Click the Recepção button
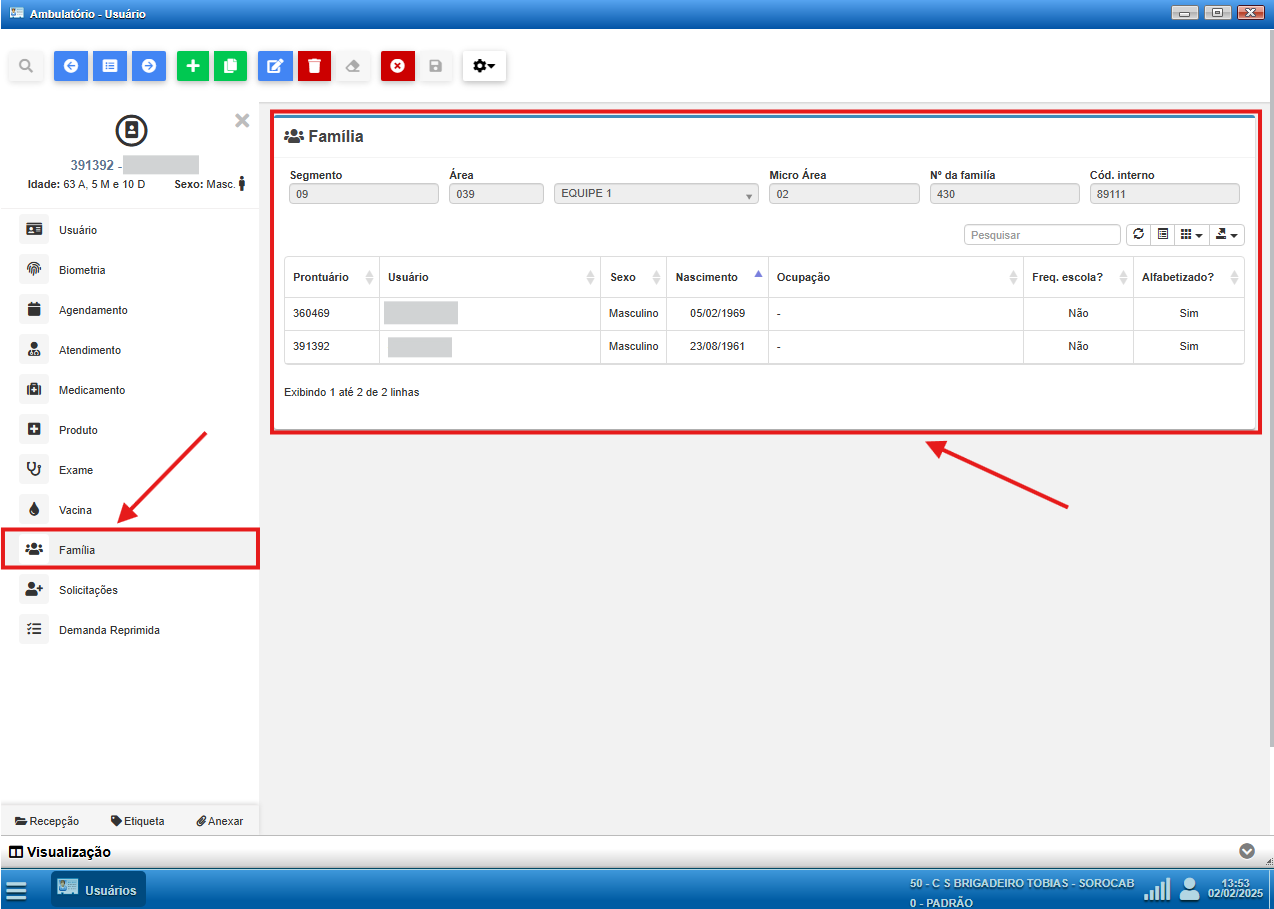The height and width of the screenshot is (909, 1274). 47,821
